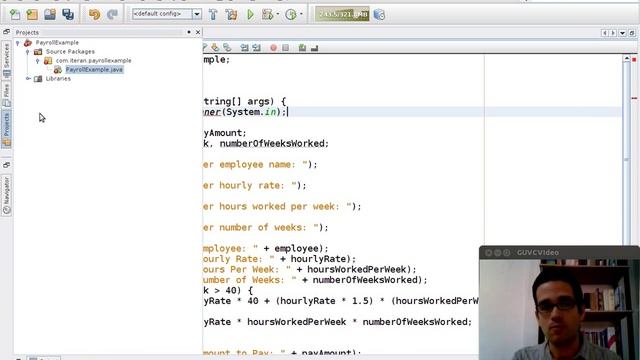Select Libraries in project tree
Viewport: 640px width, 360px height.
pyautogui.click(x=58, y=78)
